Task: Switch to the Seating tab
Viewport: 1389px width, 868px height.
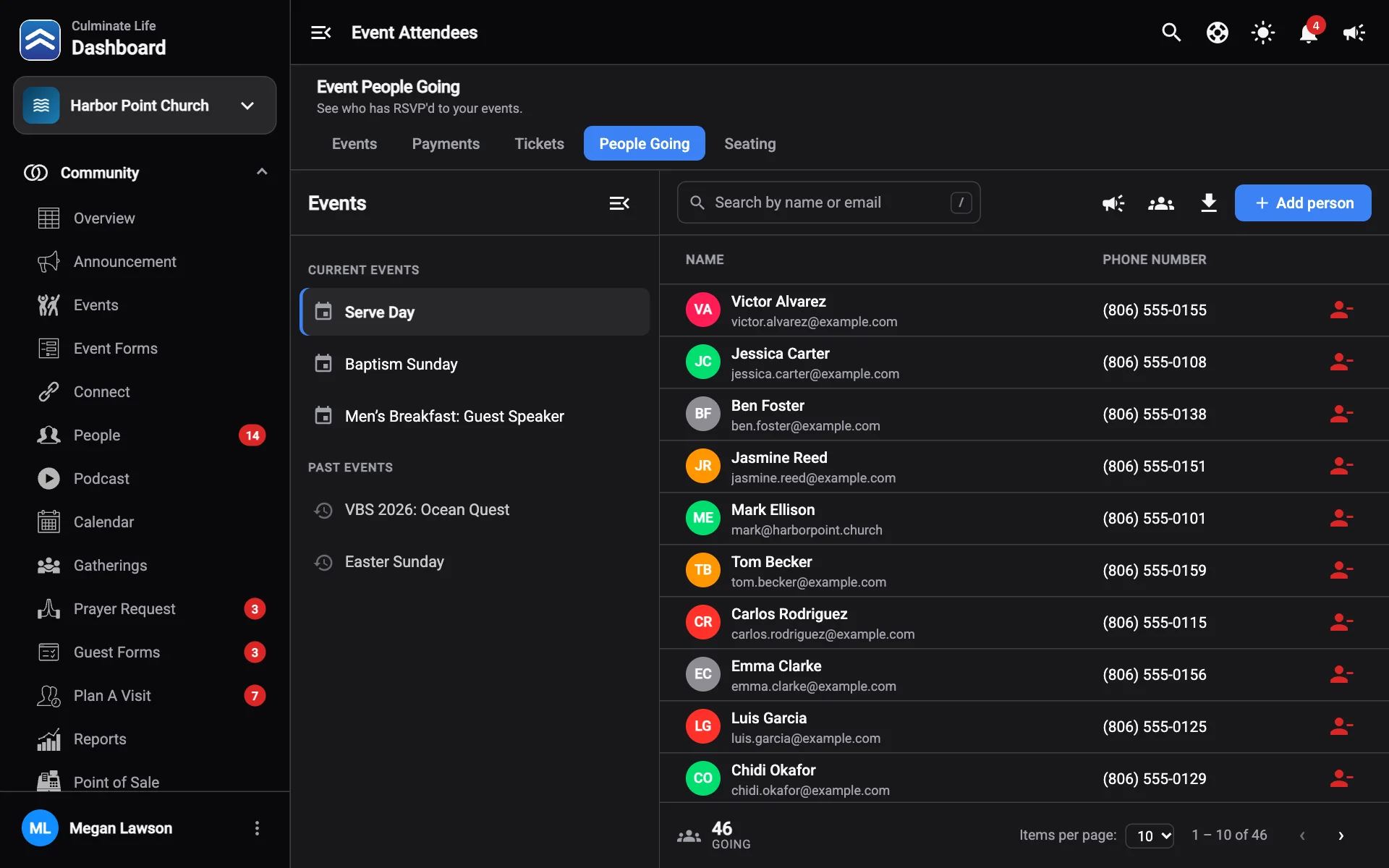Action: pos(749,144)
